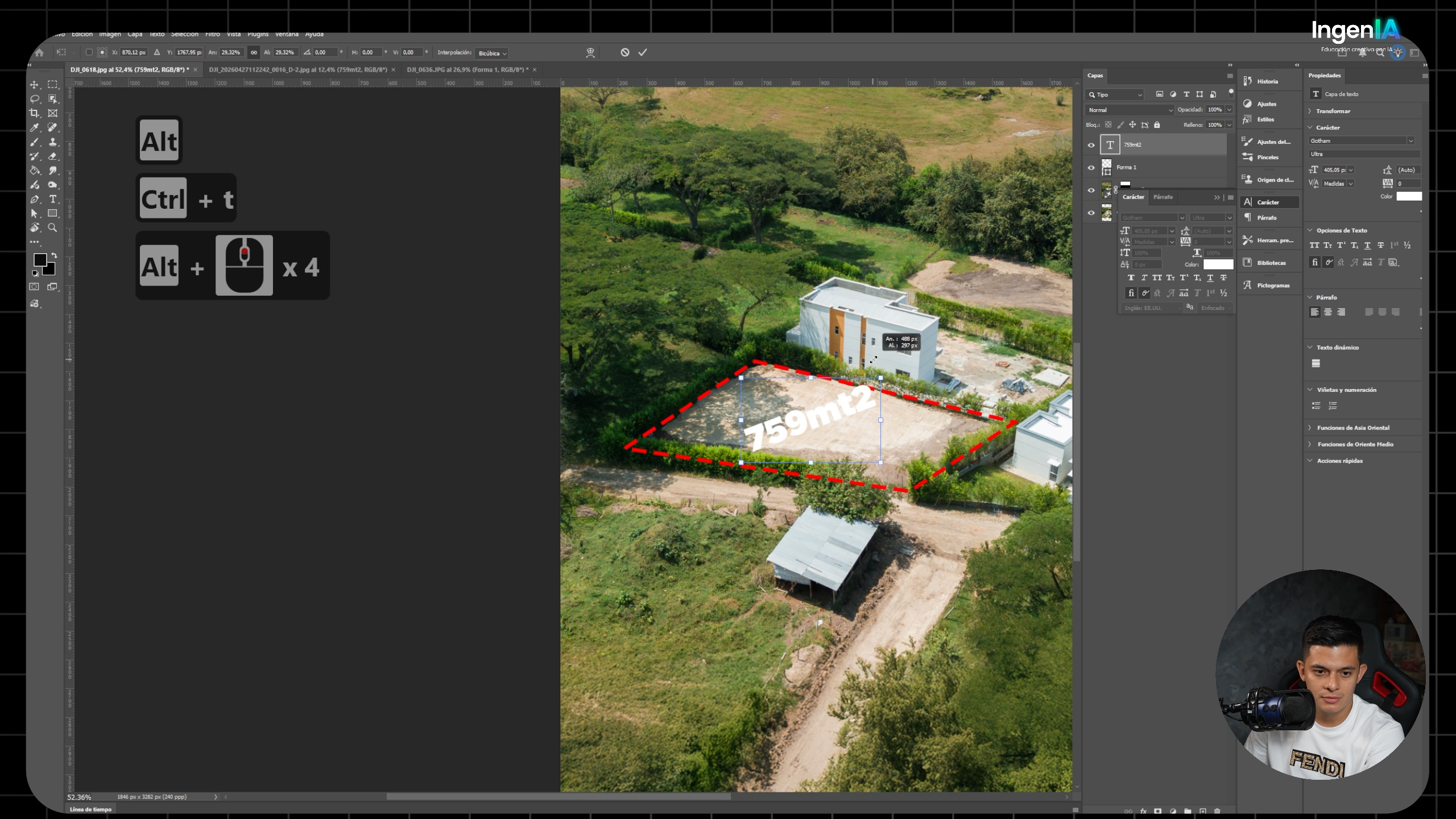Viewport: 1456px width, 819px height.
Task: Open the Normal blend mode dropdown
Action: [1130, 110]
